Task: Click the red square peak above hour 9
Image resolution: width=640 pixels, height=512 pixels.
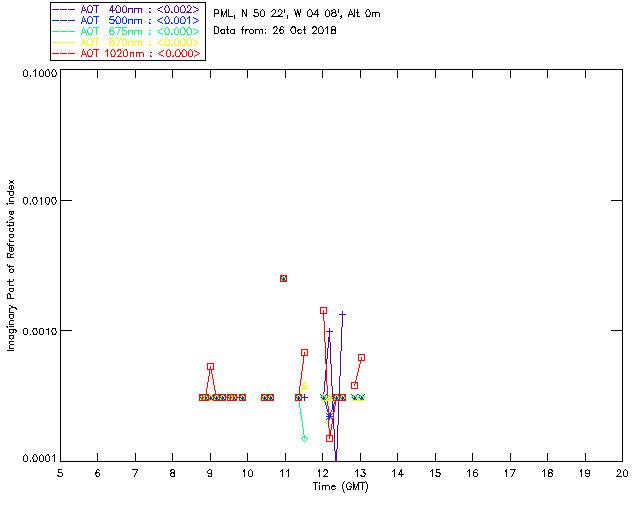Action: coord(210,367)
